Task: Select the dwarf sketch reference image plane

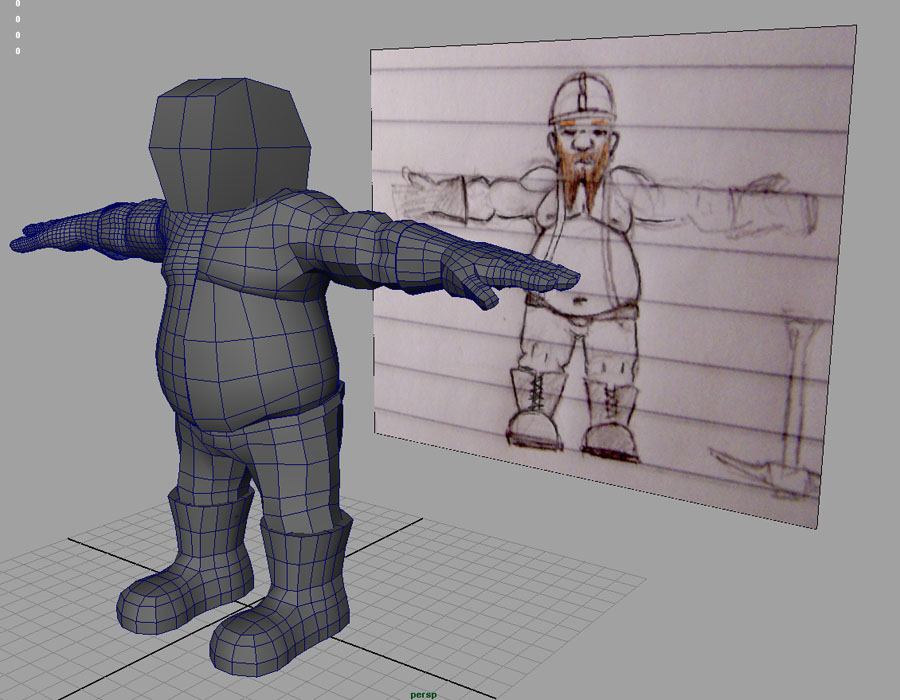Action: (x=613, y=275)
